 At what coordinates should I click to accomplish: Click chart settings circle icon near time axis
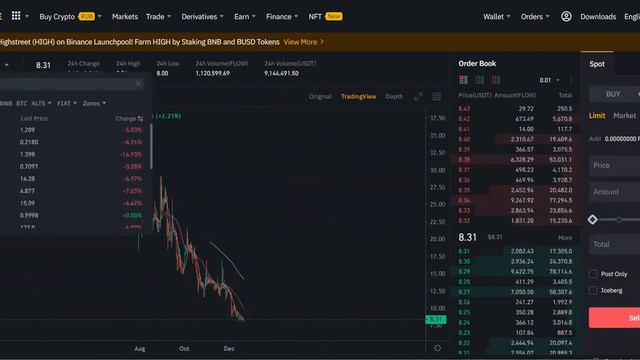click(x=438, y=348)
